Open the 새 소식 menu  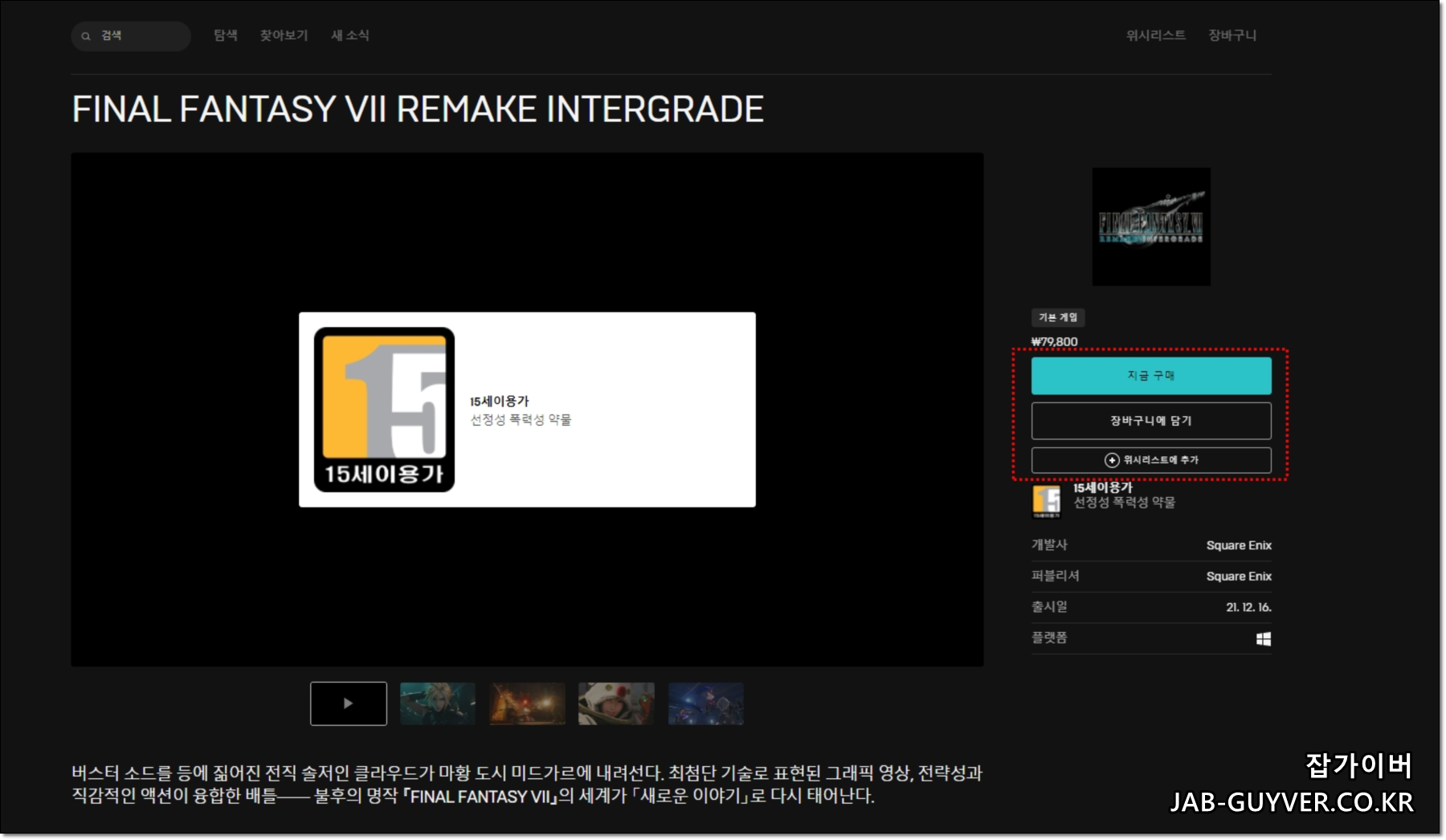tap(350, 35)
